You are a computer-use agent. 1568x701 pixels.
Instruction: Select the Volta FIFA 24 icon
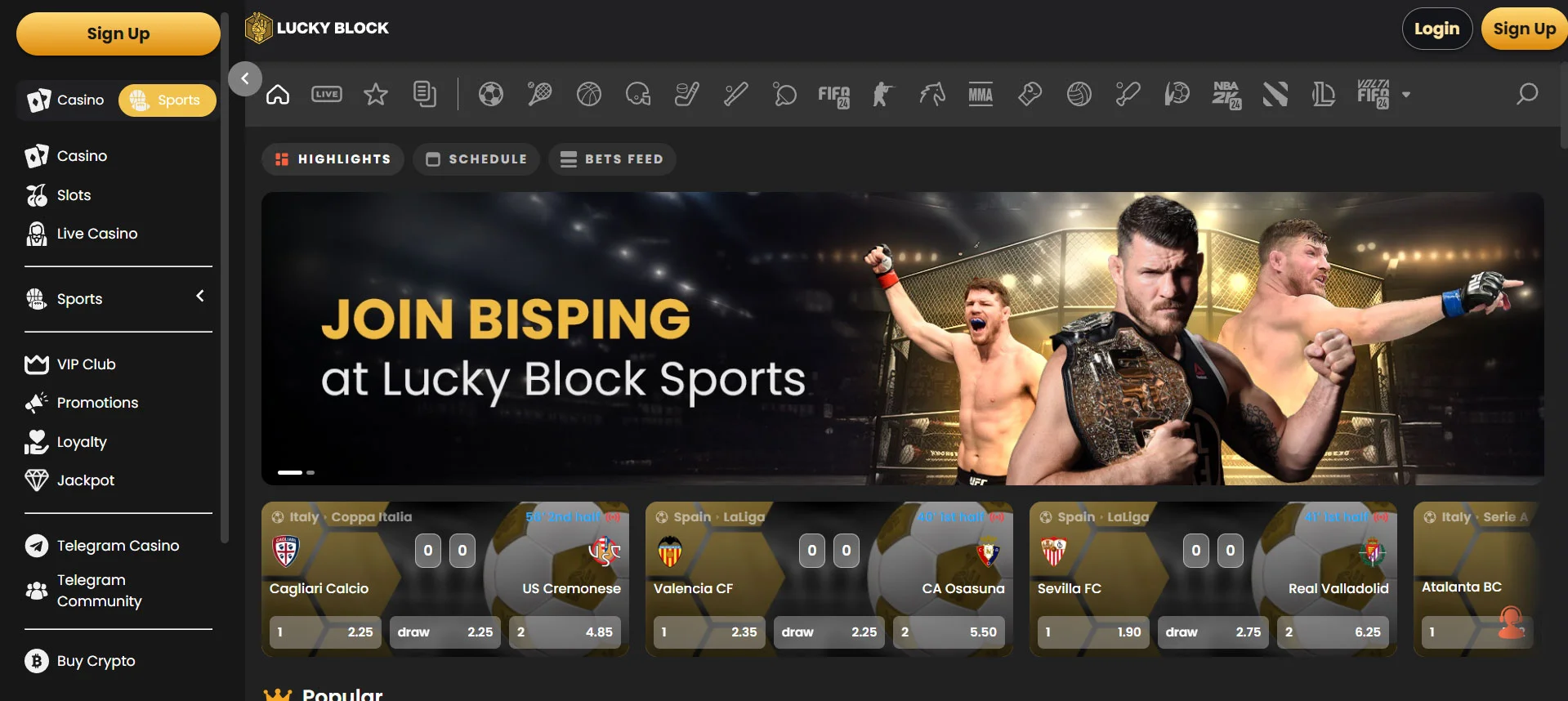1373,94
